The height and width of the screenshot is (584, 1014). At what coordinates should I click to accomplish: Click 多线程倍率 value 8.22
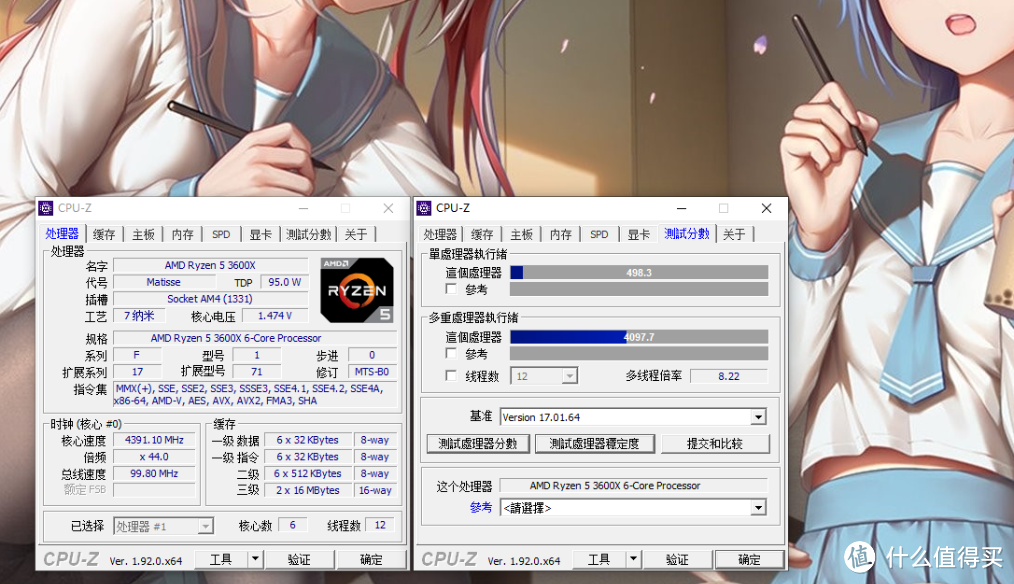click(x=729, y=376)
